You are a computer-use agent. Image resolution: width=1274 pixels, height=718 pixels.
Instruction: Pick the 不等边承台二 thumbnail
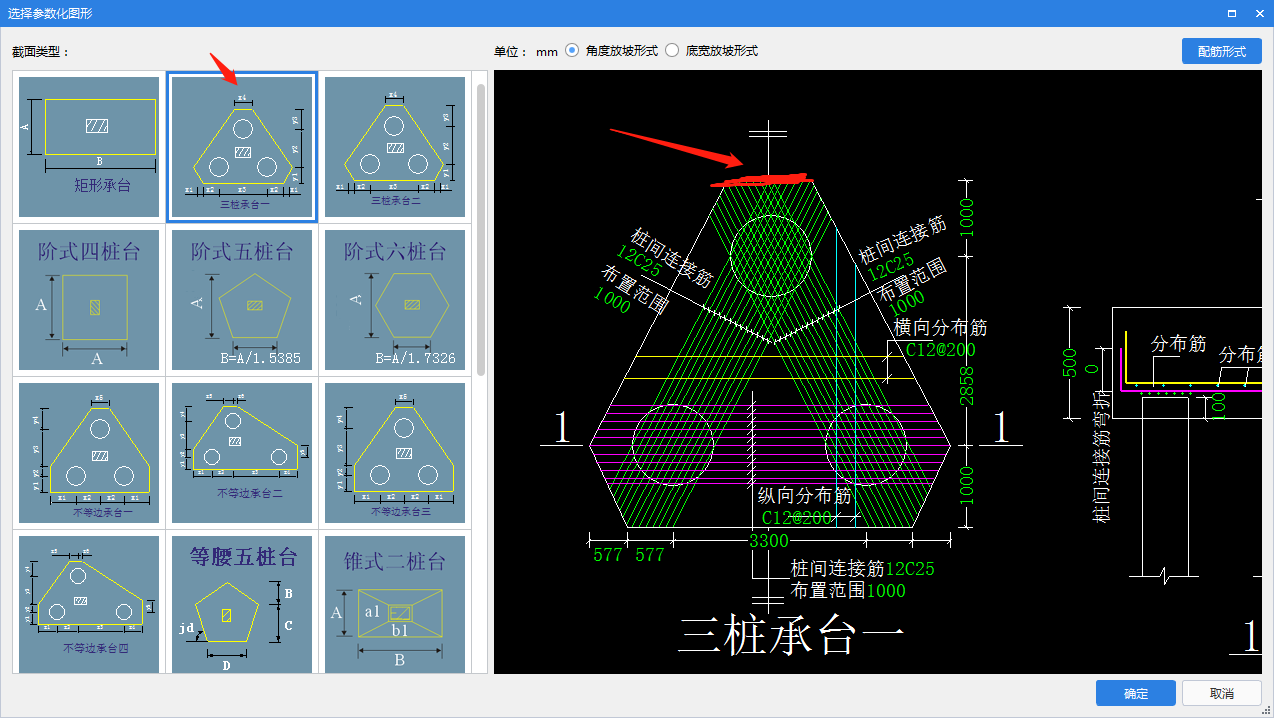pyautogui.click(x=242, y=453)
